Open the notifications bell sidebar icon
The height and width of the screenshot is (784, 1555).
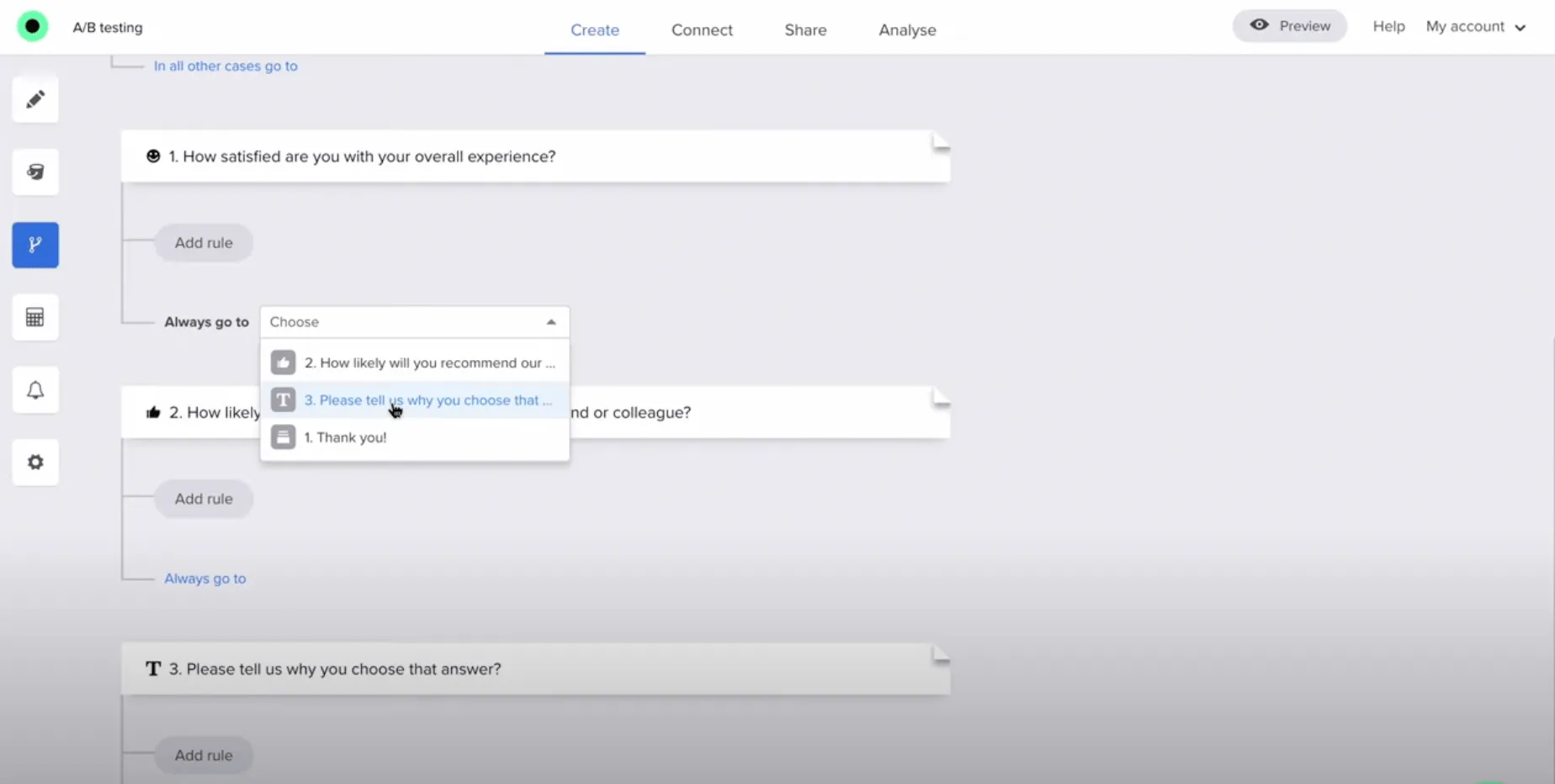click(x=35, y=390)
